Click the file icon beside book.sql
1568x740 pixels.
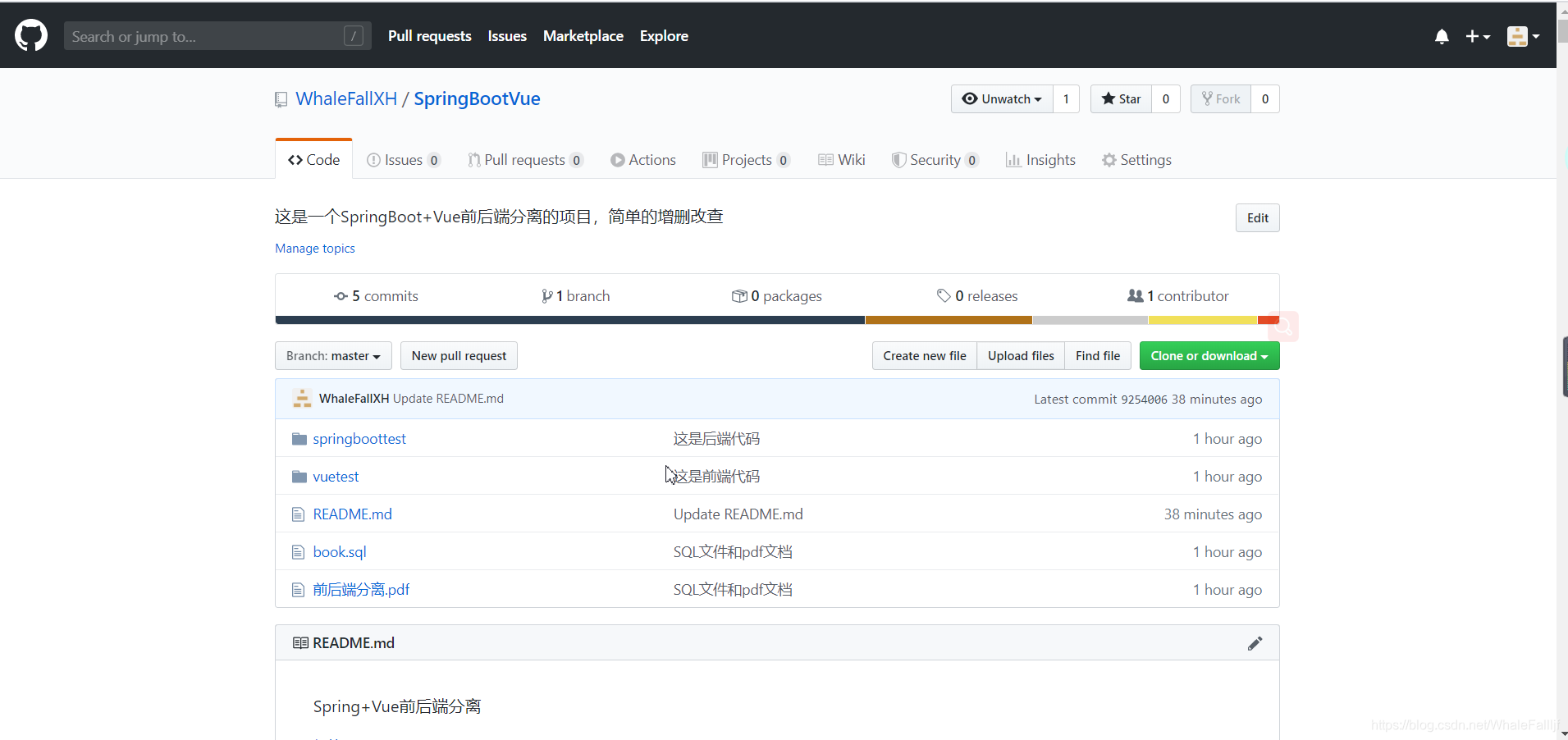pyautogui.click(x=298, y=552)
